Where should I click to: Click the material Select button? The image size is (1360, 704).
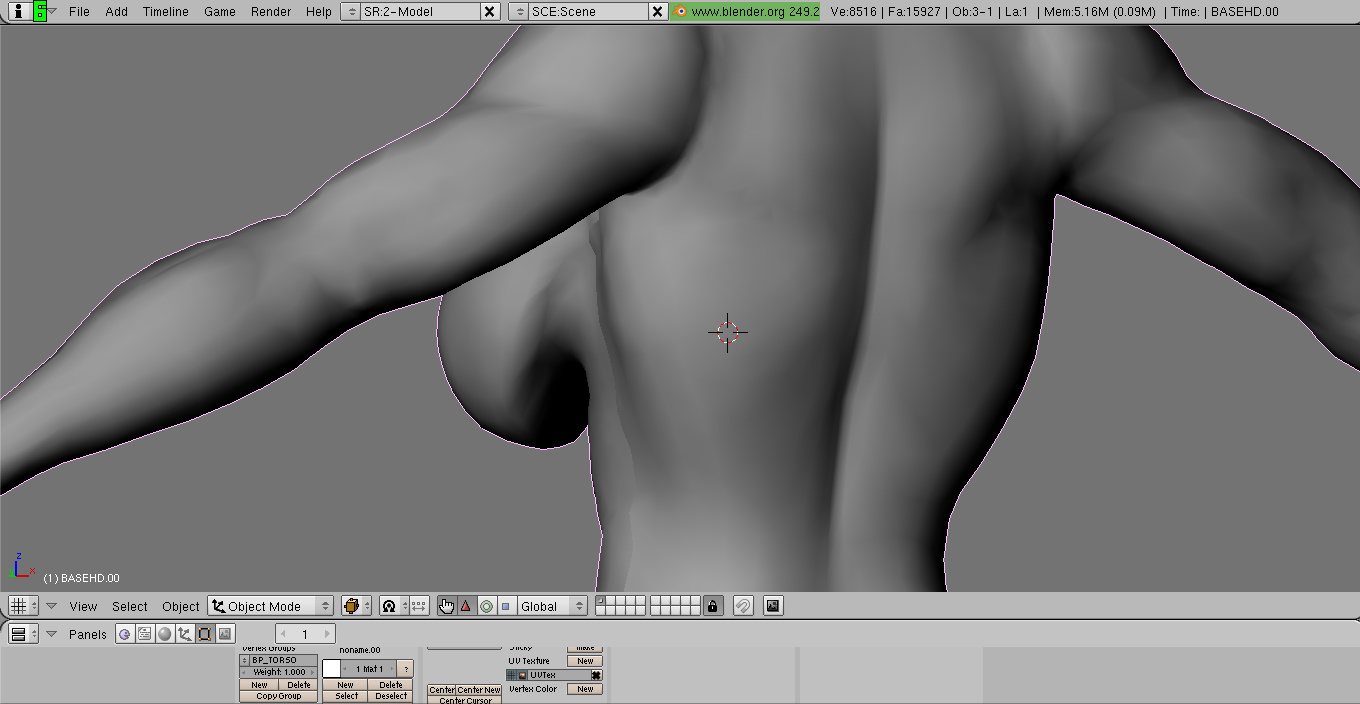tap(346, 696)
